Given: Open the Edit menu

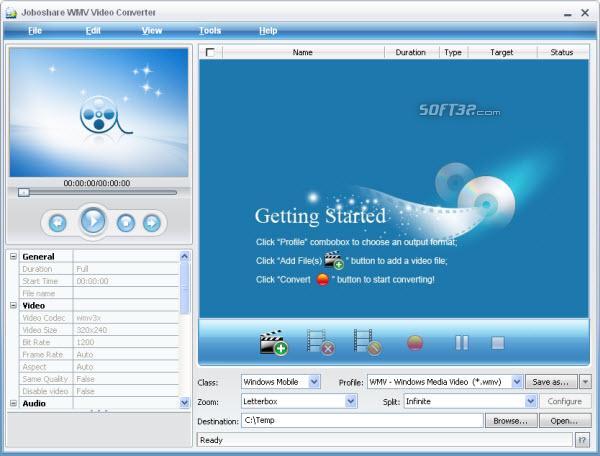Looking at the screenshot, I should [93, 31].
